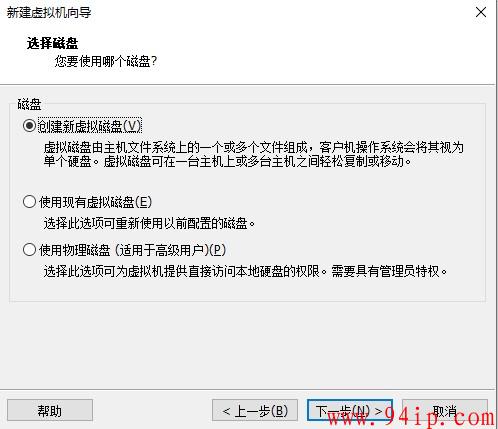Click the 您要使用哪个磁盘? subtitle text
This screenshot has height=429, width=498.
point(106,61)
